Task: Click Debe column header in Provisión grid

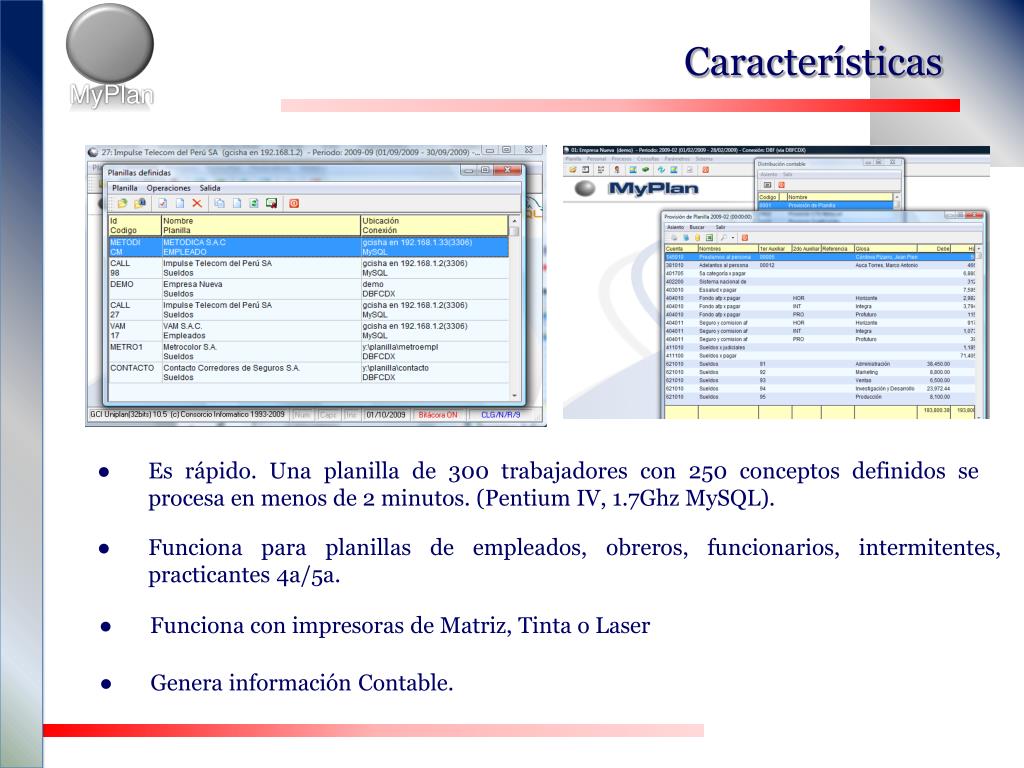Action: tap(935, 249)
